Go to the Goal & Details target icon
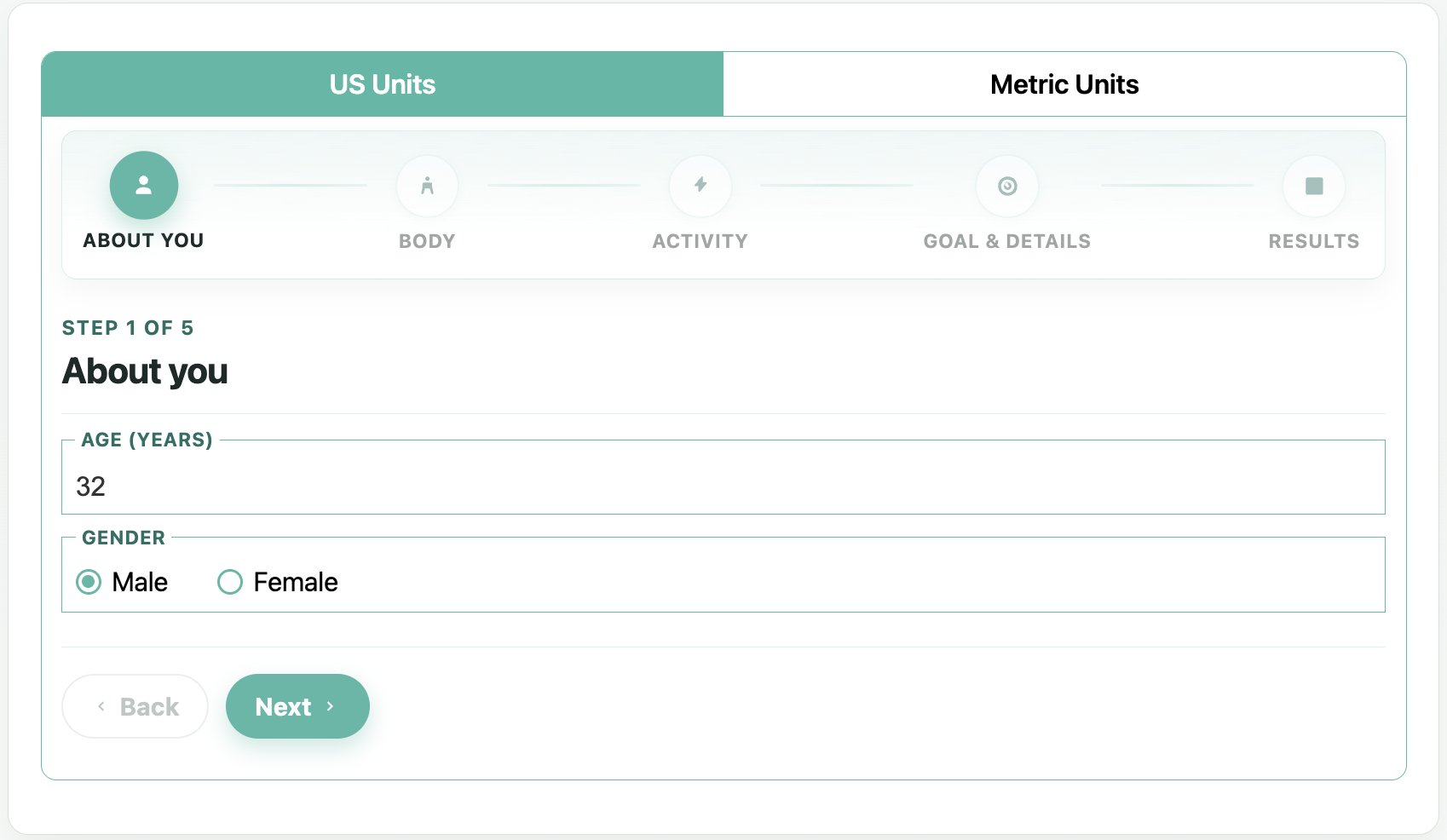The height and width of the screenshot is (840, 1447). pos(1007,186)
